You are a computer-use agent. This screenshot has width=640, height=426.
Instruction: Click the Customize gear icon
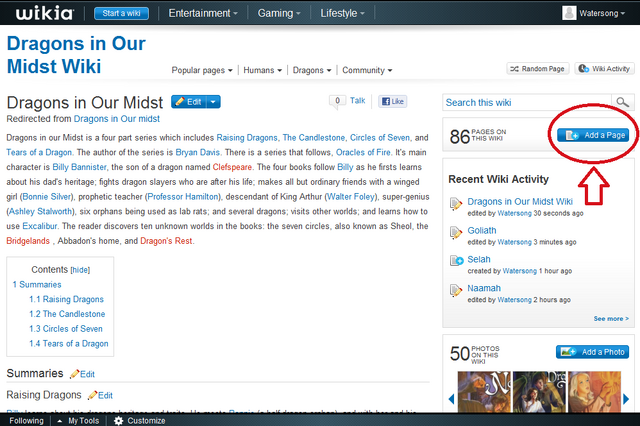pyautogui.click(x=118, y=421)
